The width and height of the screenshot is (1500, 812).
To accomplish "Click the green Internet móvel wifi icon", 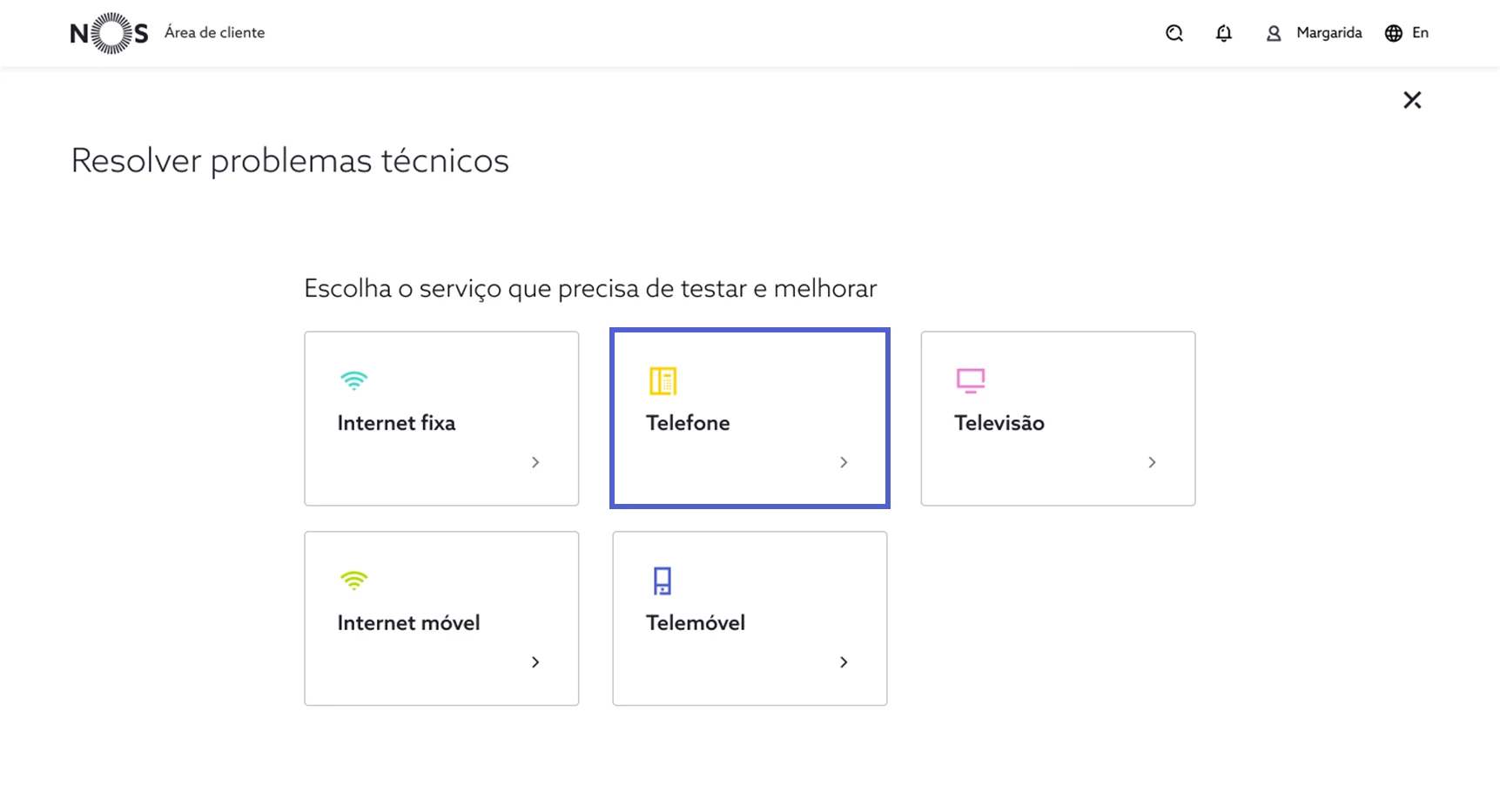I will 353,580.
